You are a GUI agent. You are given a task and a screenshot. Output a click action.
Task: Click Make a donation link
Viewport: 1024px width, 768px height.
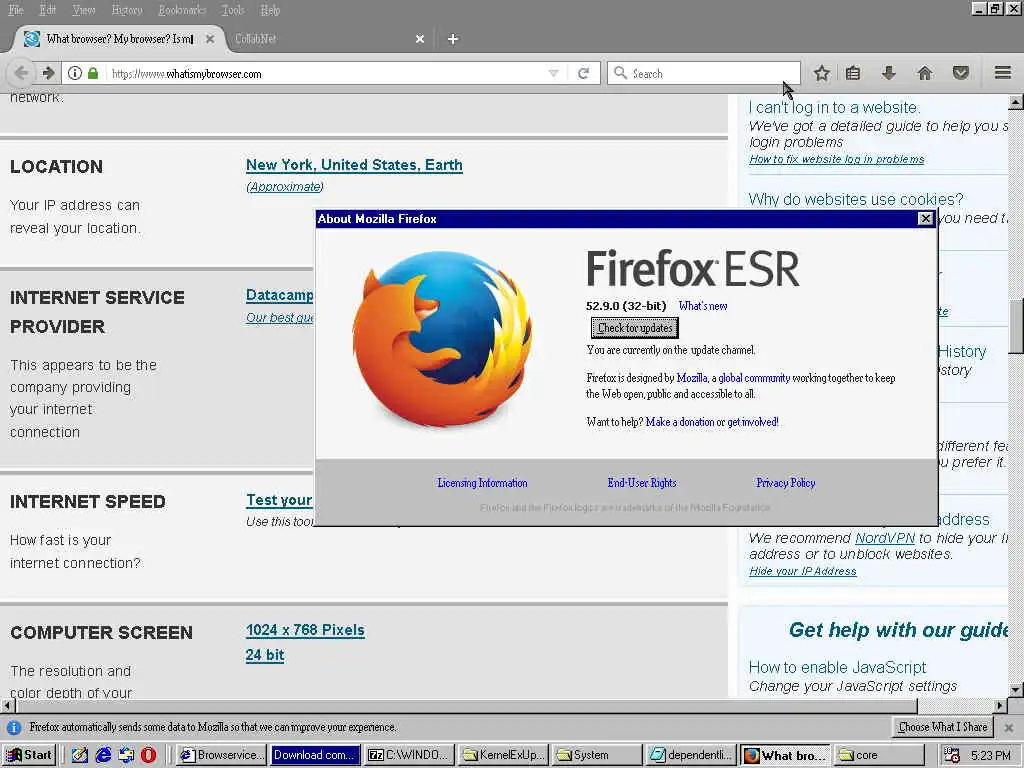680,422
